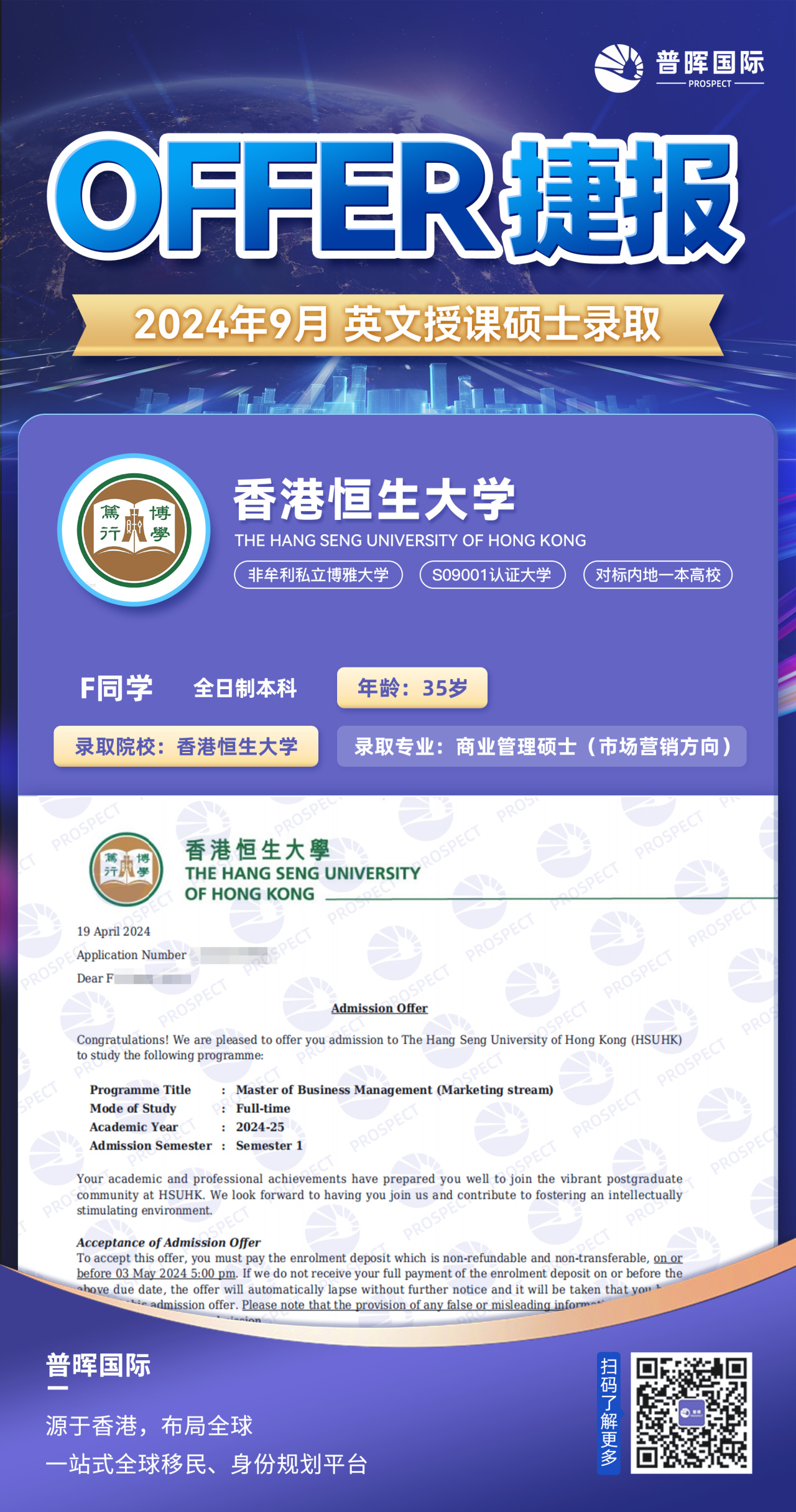This screenshot has height=1512, width=796.
Task: Click the F同学 student label
Action: tap(116, 688)
